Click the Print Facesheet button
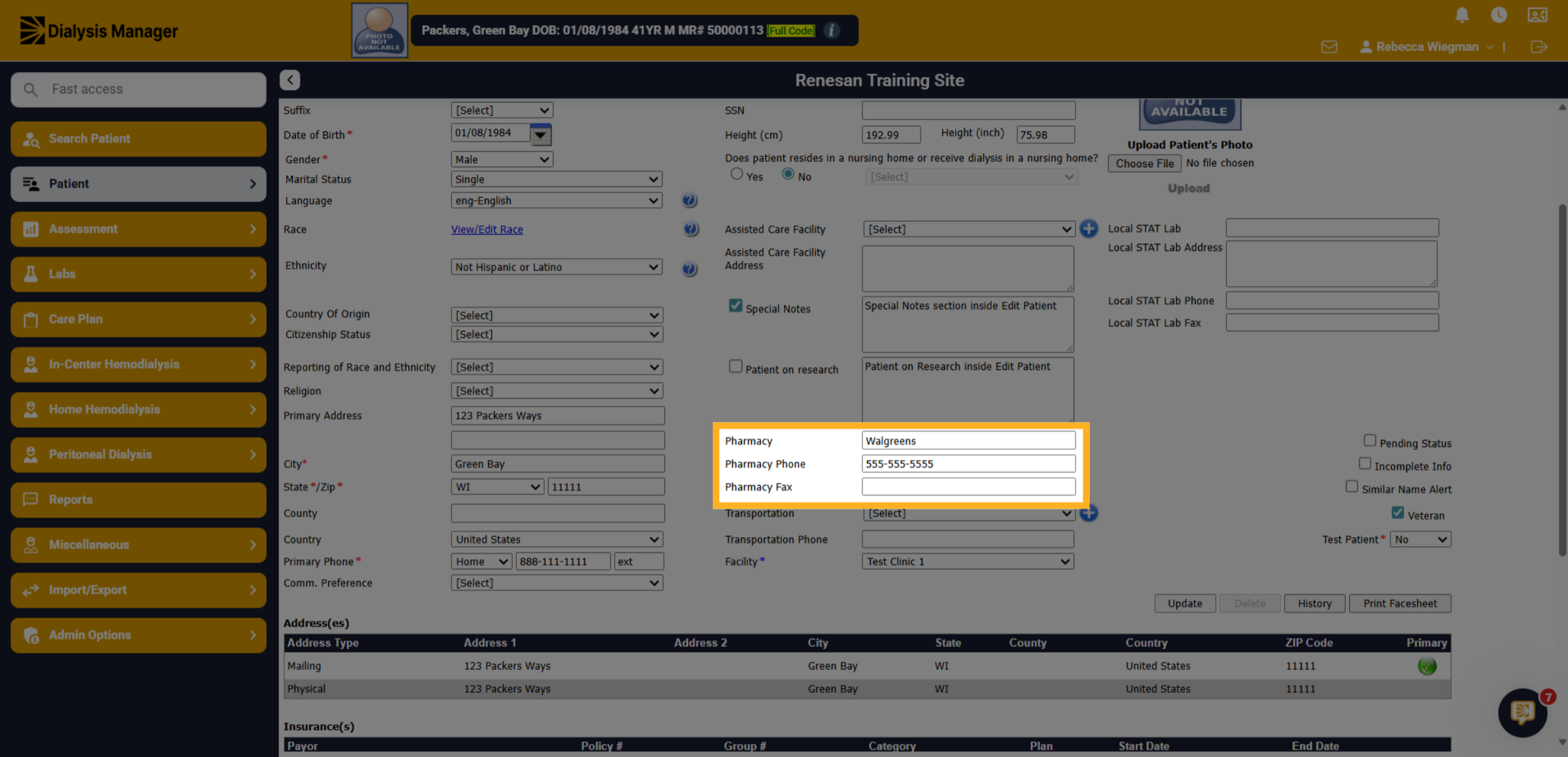The width and height of the screenshot is (1568, 757). point(1400,604)
